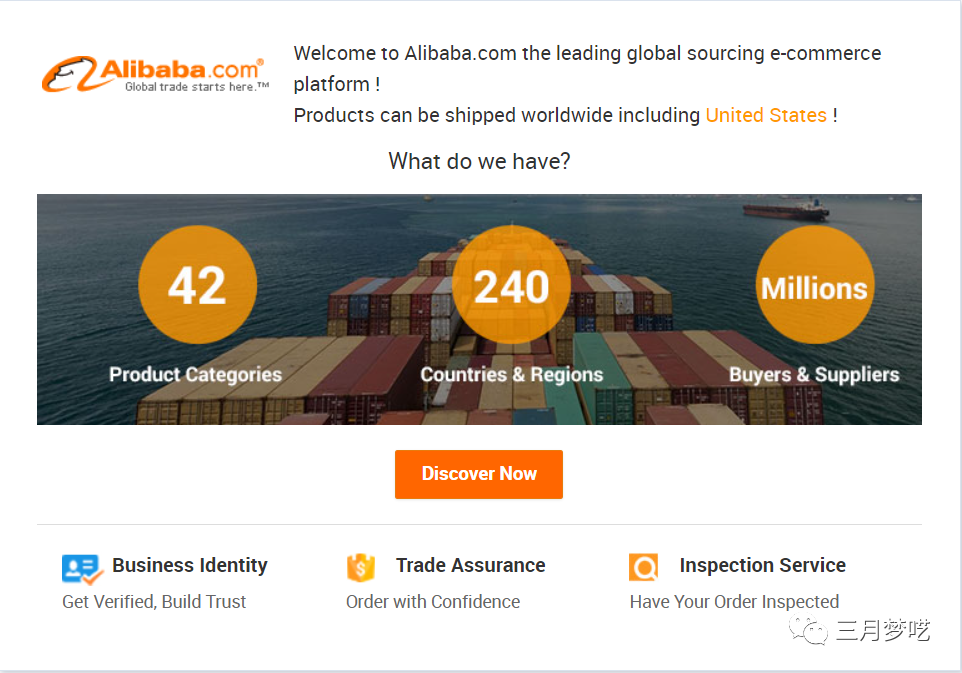Open the Inspection Service heading
This screenshot has height=673, width=962.
coord(762,565)
